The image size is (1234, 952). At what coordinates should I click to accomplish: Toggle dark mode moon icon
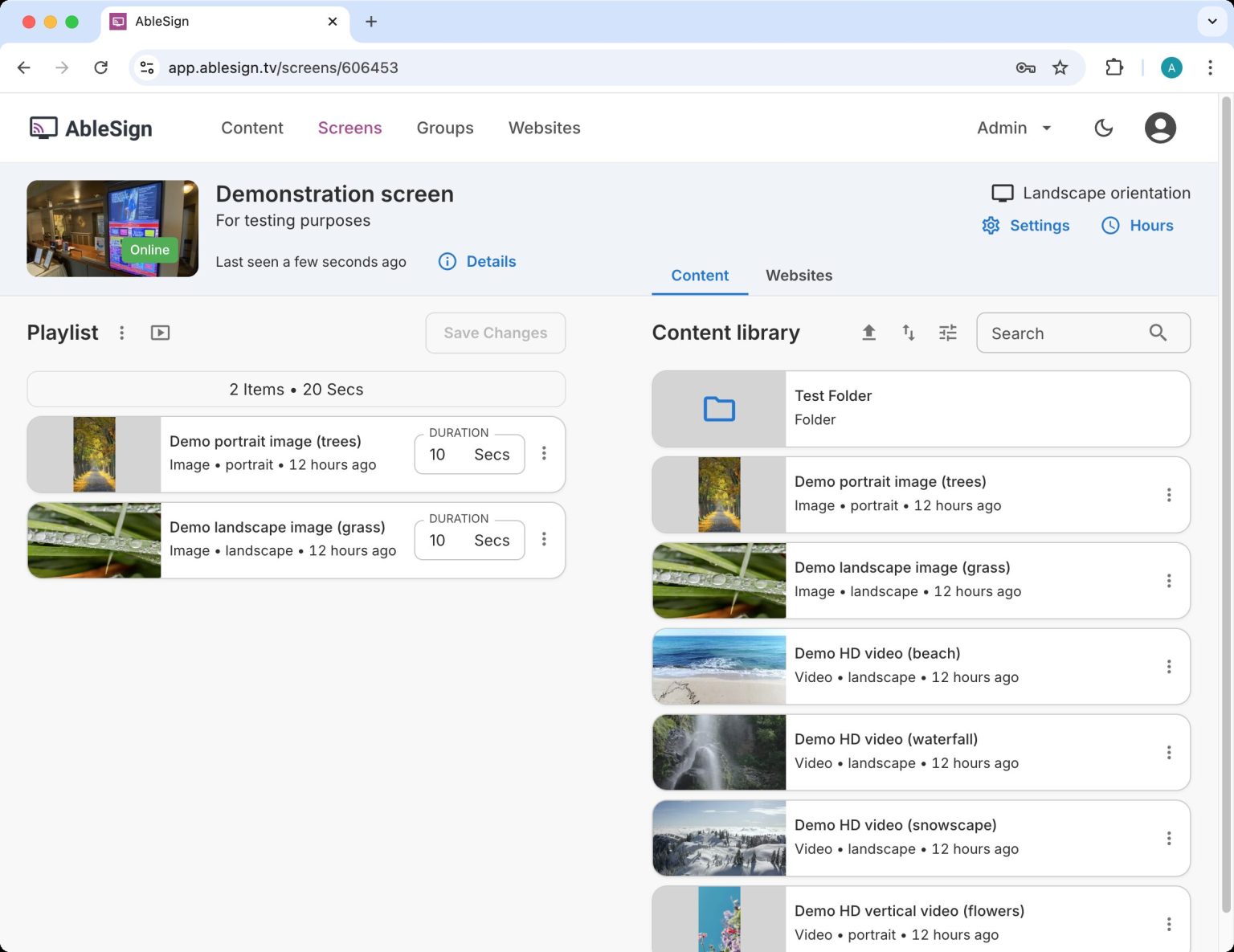[x=1103, y=128]
